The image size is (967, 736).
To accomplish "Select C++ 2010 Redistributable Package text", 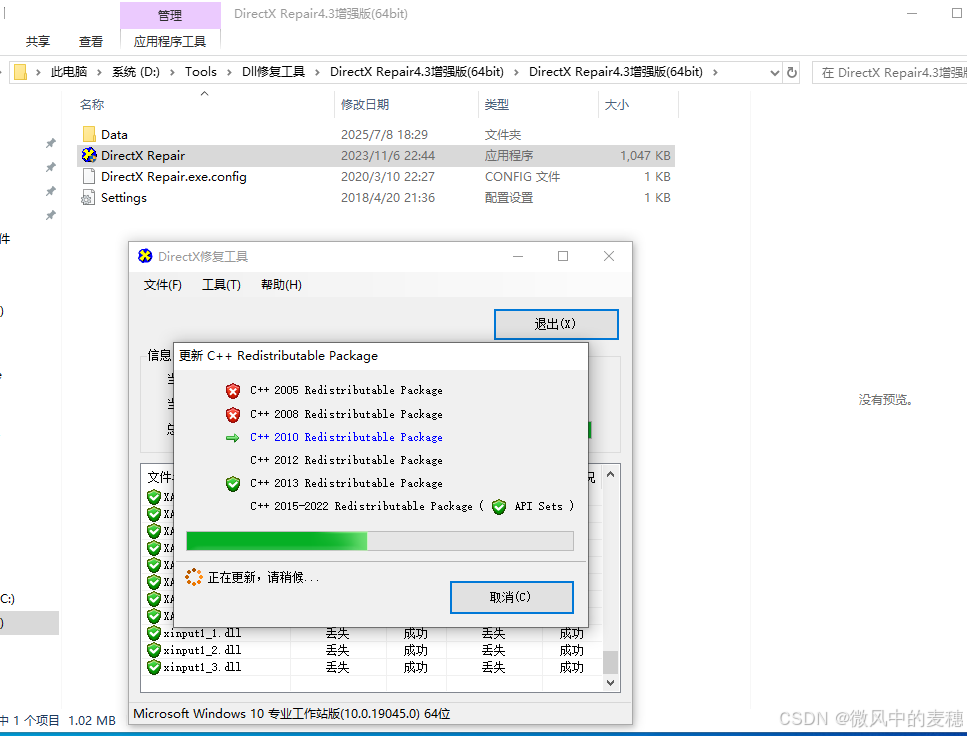I will (346, 437).
